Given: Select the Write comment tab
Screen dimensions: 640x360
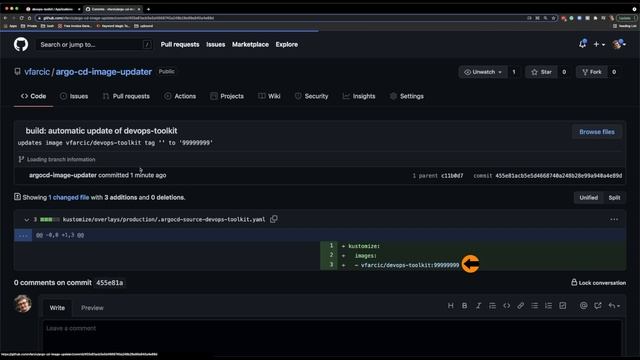Looking at the screenshot, I should pos(57,308).
